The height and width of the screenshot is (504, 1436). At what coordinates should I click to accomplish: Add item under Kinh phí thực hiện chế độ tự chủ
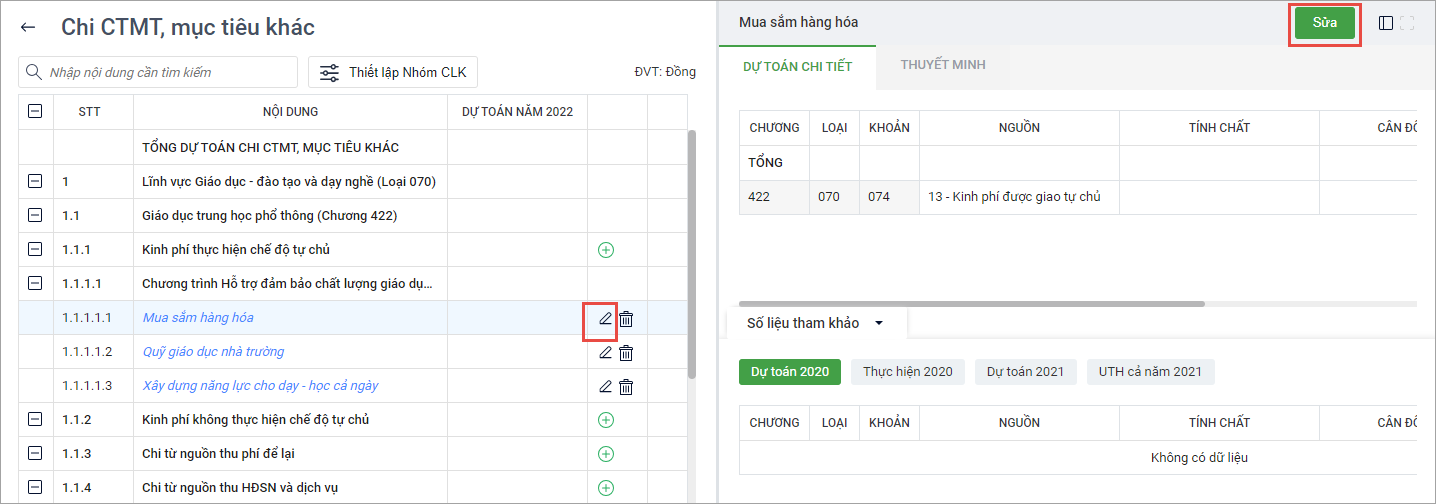click(x=605, y=250)
